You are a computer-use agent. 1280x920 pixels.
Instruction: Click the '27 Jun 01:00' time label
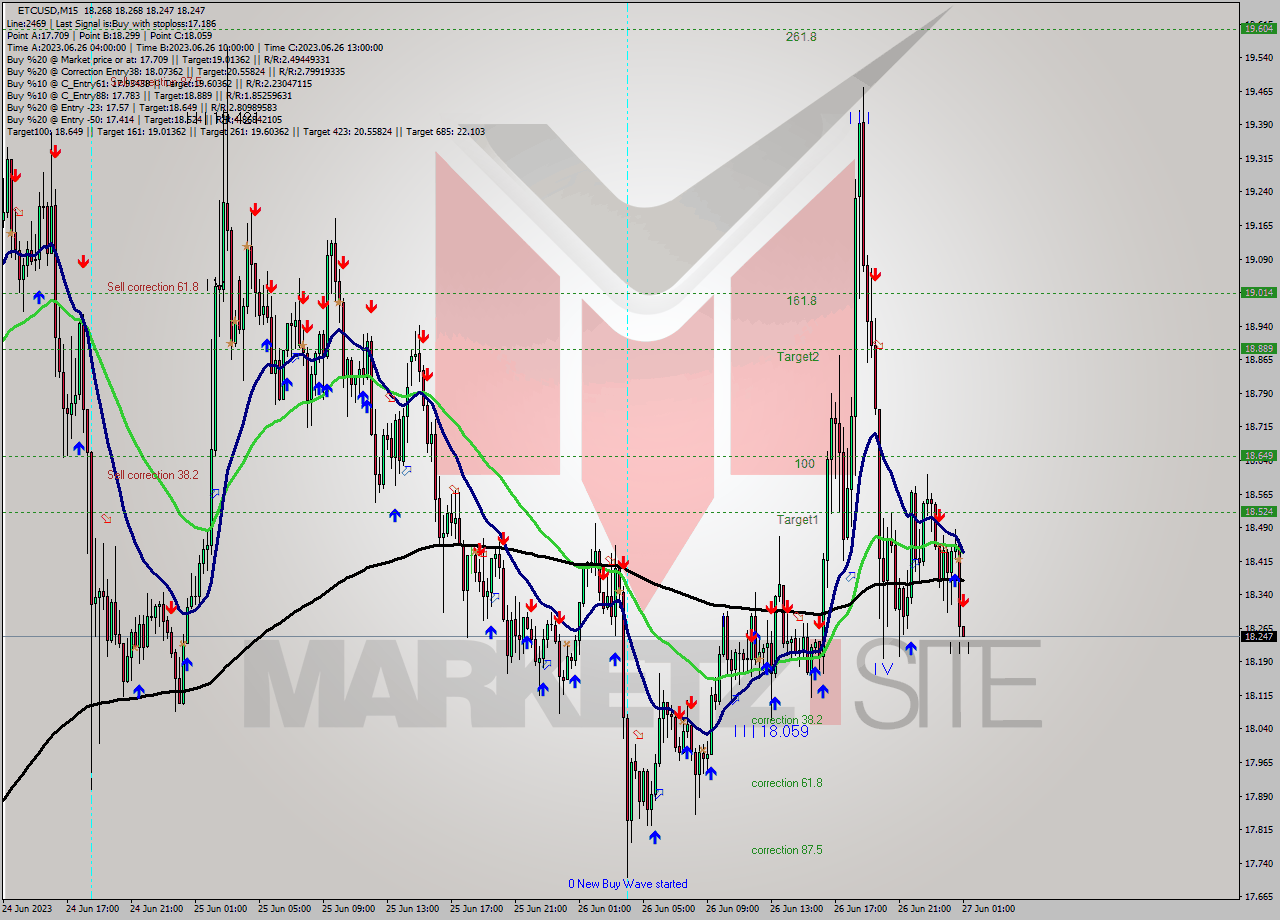tap(987, 909)
